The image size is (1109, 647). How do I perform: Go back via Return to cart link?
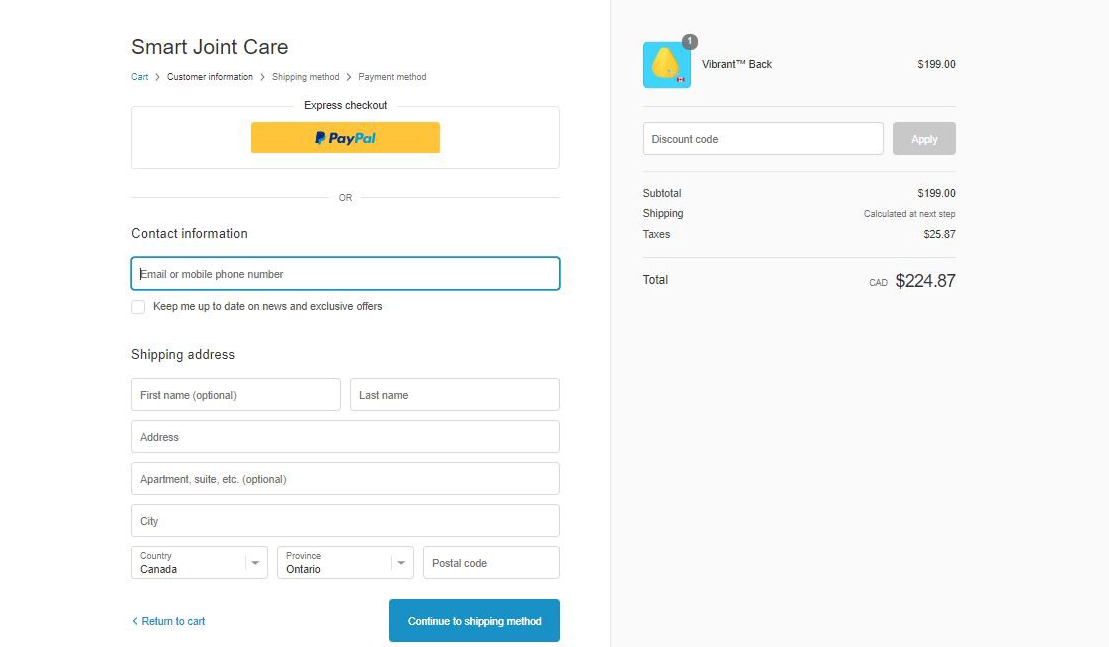pyautogui.click(x=168, y=621)
